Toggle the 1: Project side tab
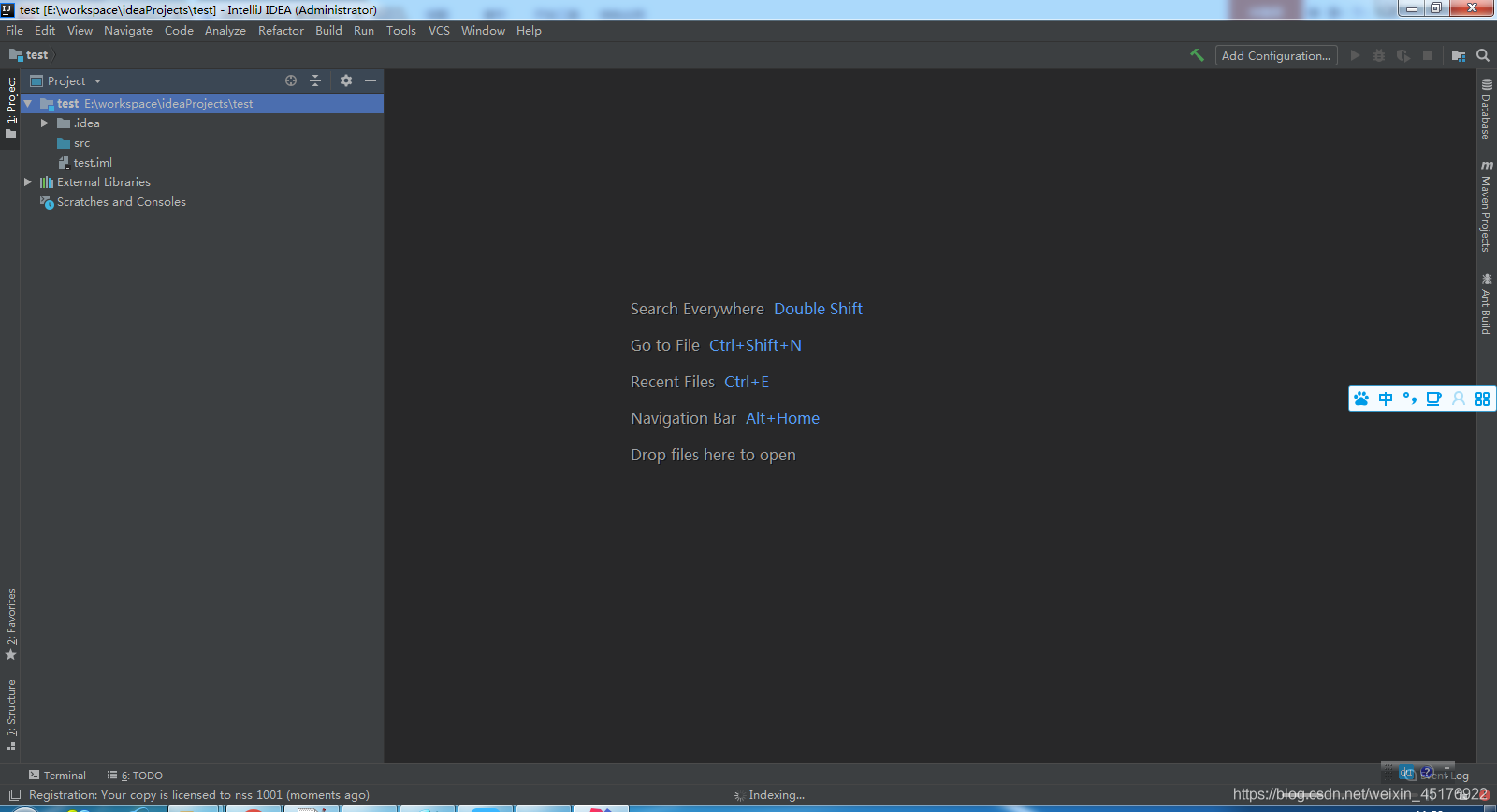 coord(11,109)
